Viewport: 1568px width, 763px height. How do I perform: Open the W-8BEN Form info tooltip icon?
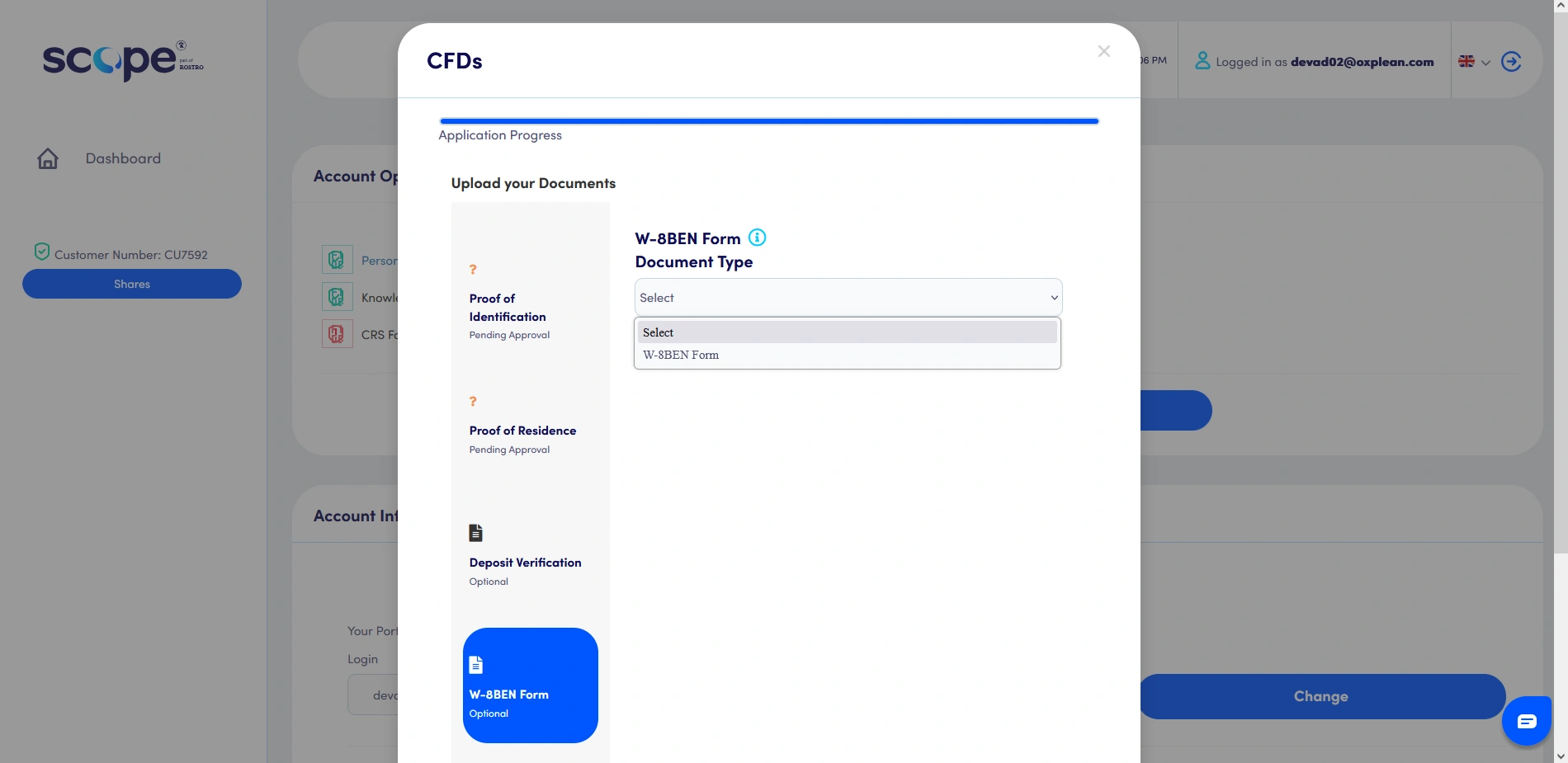click(x=757, y=238)
